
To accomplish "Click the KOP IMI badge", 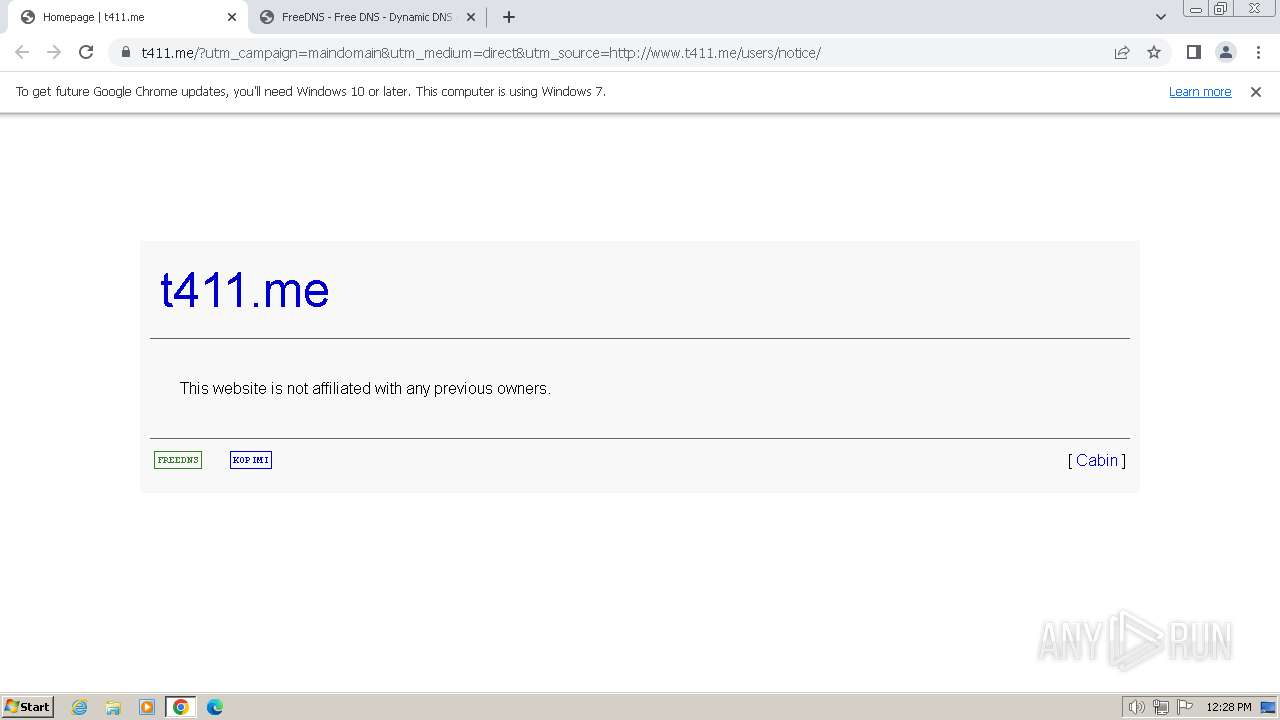I will (x=251, y=460).
